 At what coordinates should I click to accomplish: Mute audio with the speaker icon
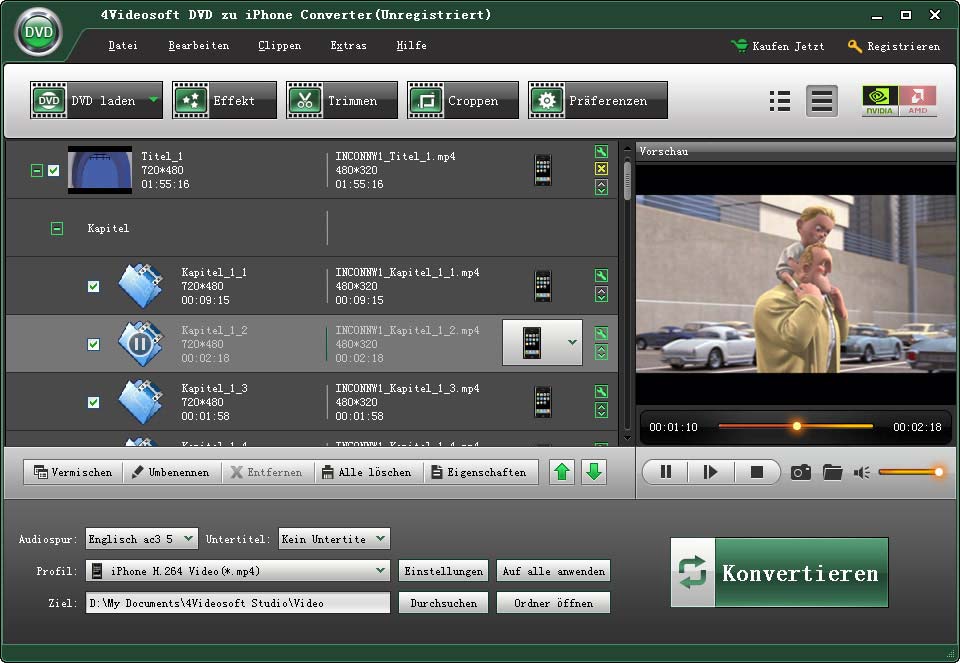point(861,472)
